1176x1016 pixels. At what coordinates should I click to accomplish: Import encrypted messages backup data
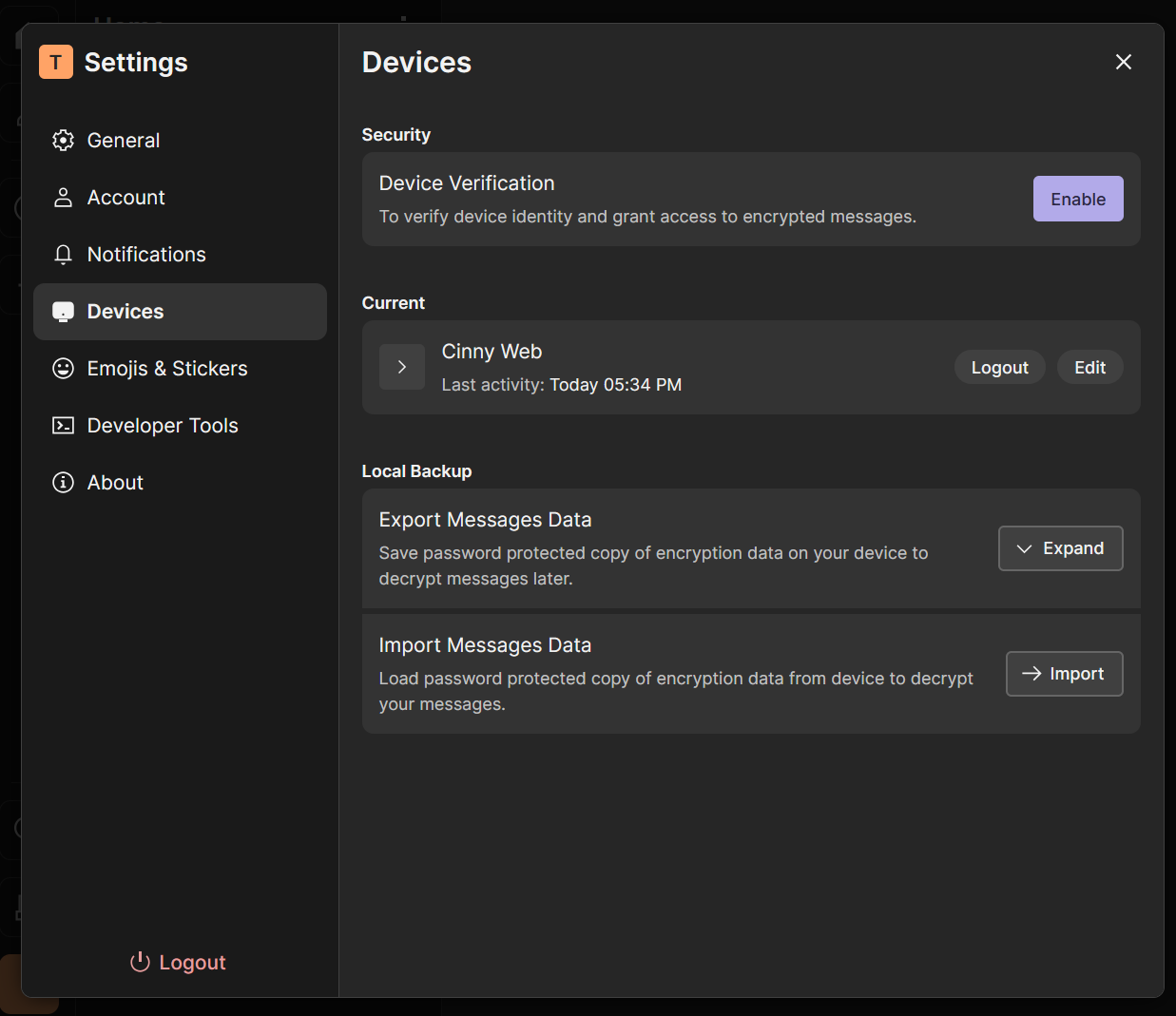1064,674
